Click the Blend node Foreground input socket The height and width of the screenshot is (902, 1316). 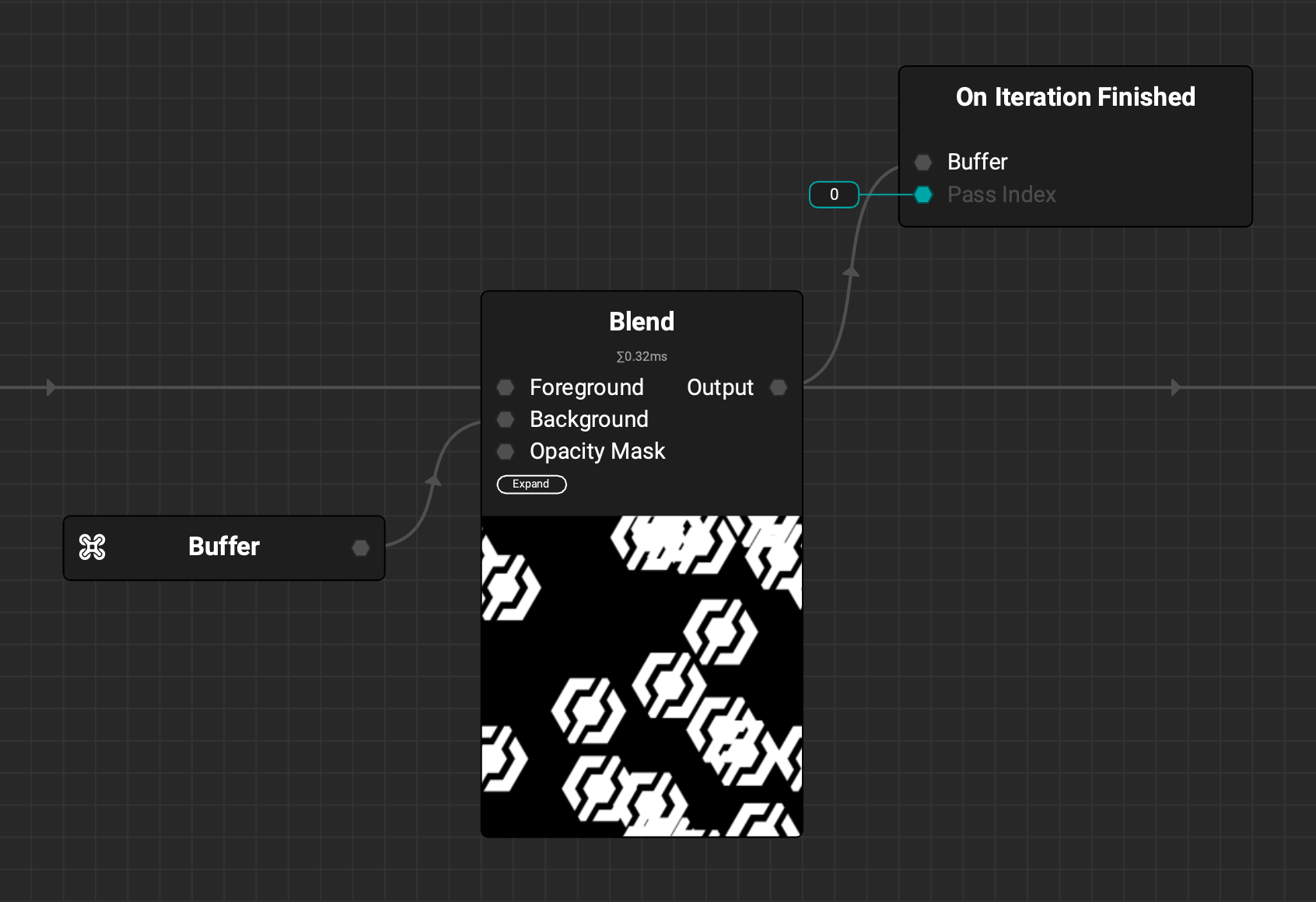506,387
